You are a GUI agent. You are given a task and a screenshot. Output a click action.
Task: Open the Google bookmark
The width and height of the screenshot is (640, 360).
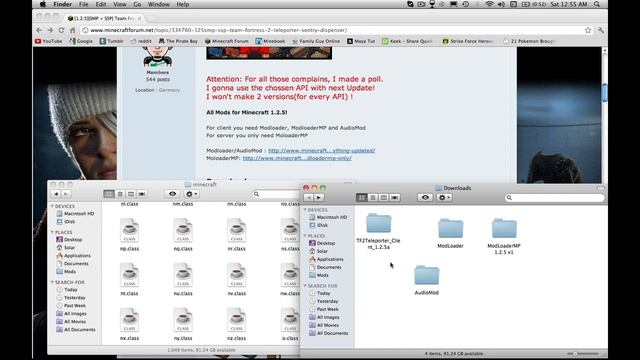coord(81,41)
